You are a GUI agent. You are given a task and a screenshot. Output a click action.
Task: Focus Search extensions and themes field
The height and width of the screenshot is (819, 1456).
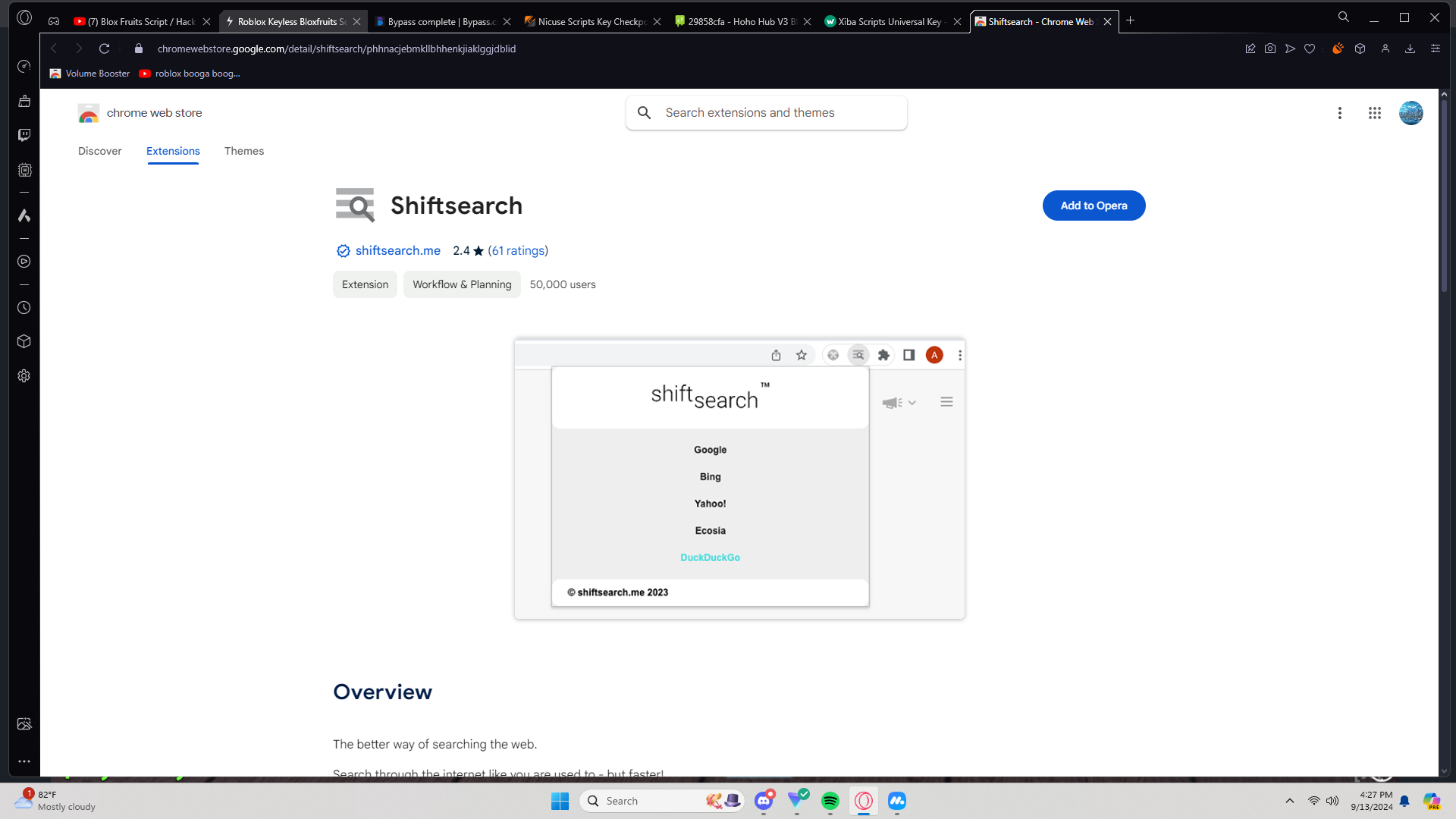(766, 113)
